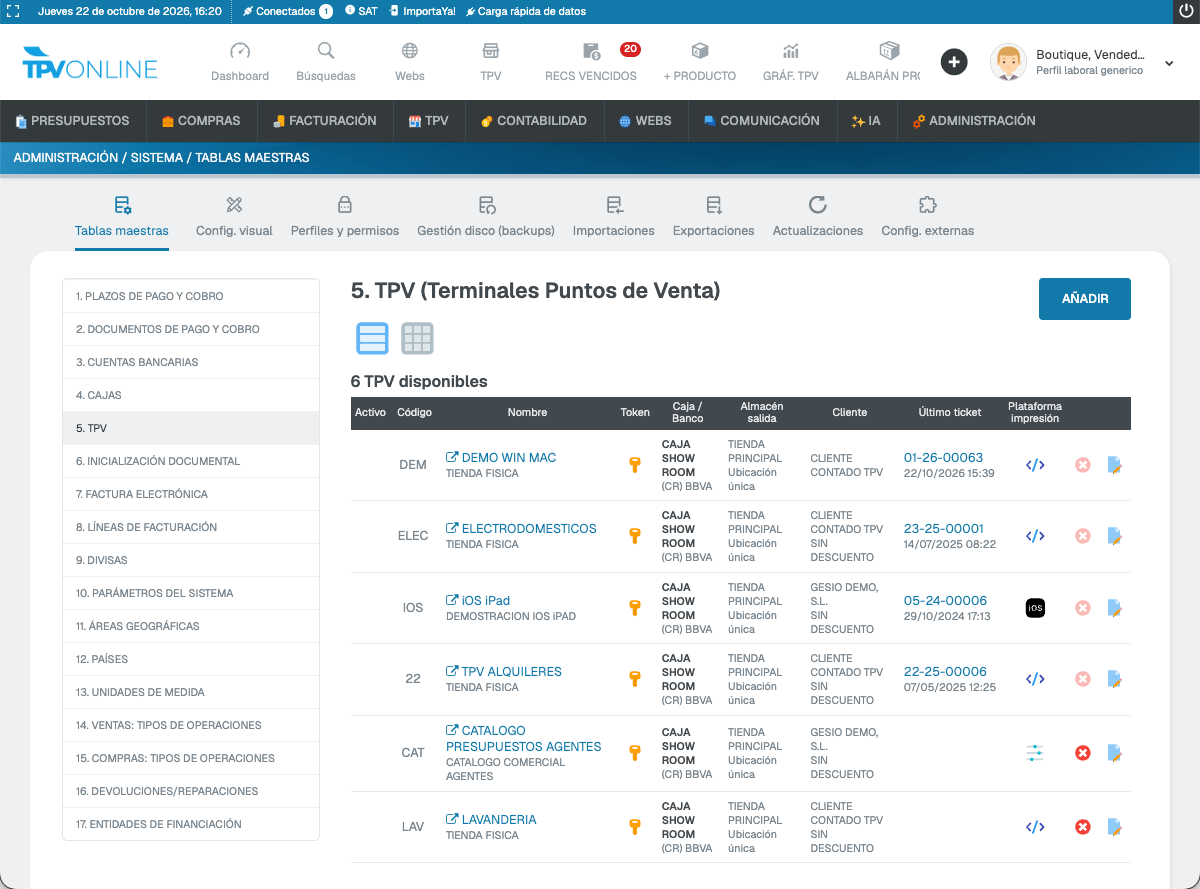Click the iOS platform icon for iOS iPad
1200x889 pixels.
1035,608
